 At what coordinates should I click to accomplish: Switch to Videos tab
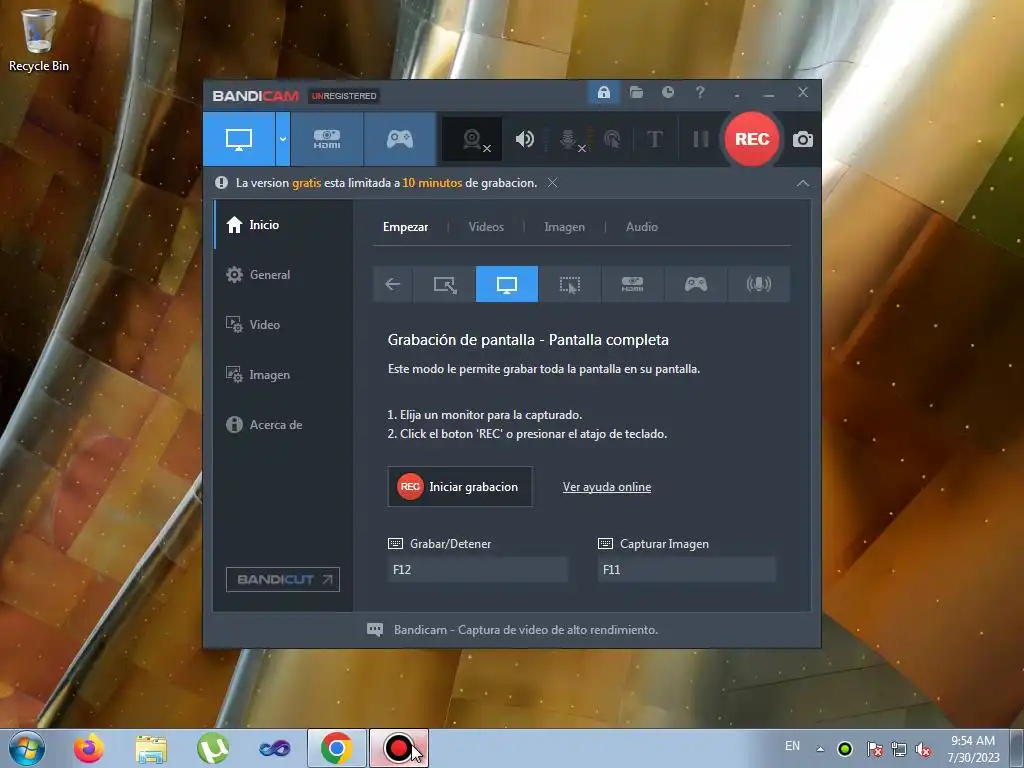(486, 227)
